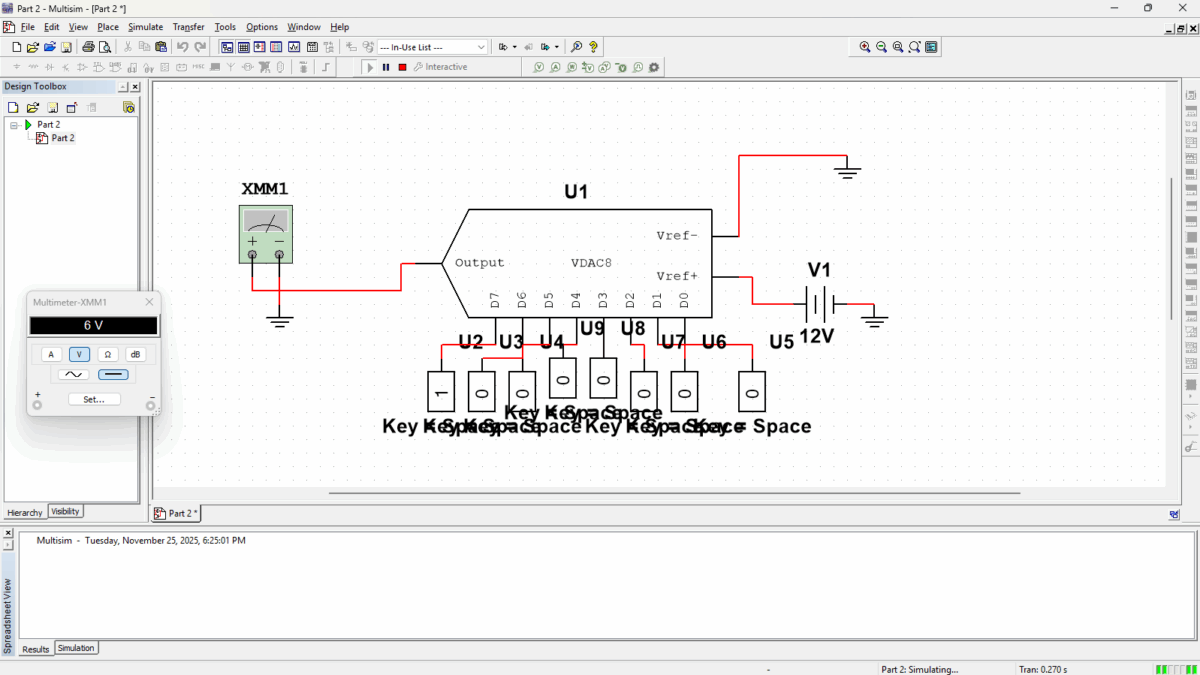Click the Zoom out magnifier icon

click(881, 47)
